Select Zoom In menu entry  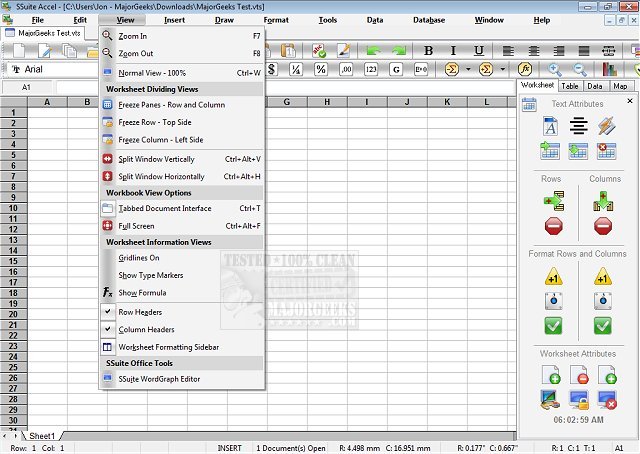pos(182,36)
